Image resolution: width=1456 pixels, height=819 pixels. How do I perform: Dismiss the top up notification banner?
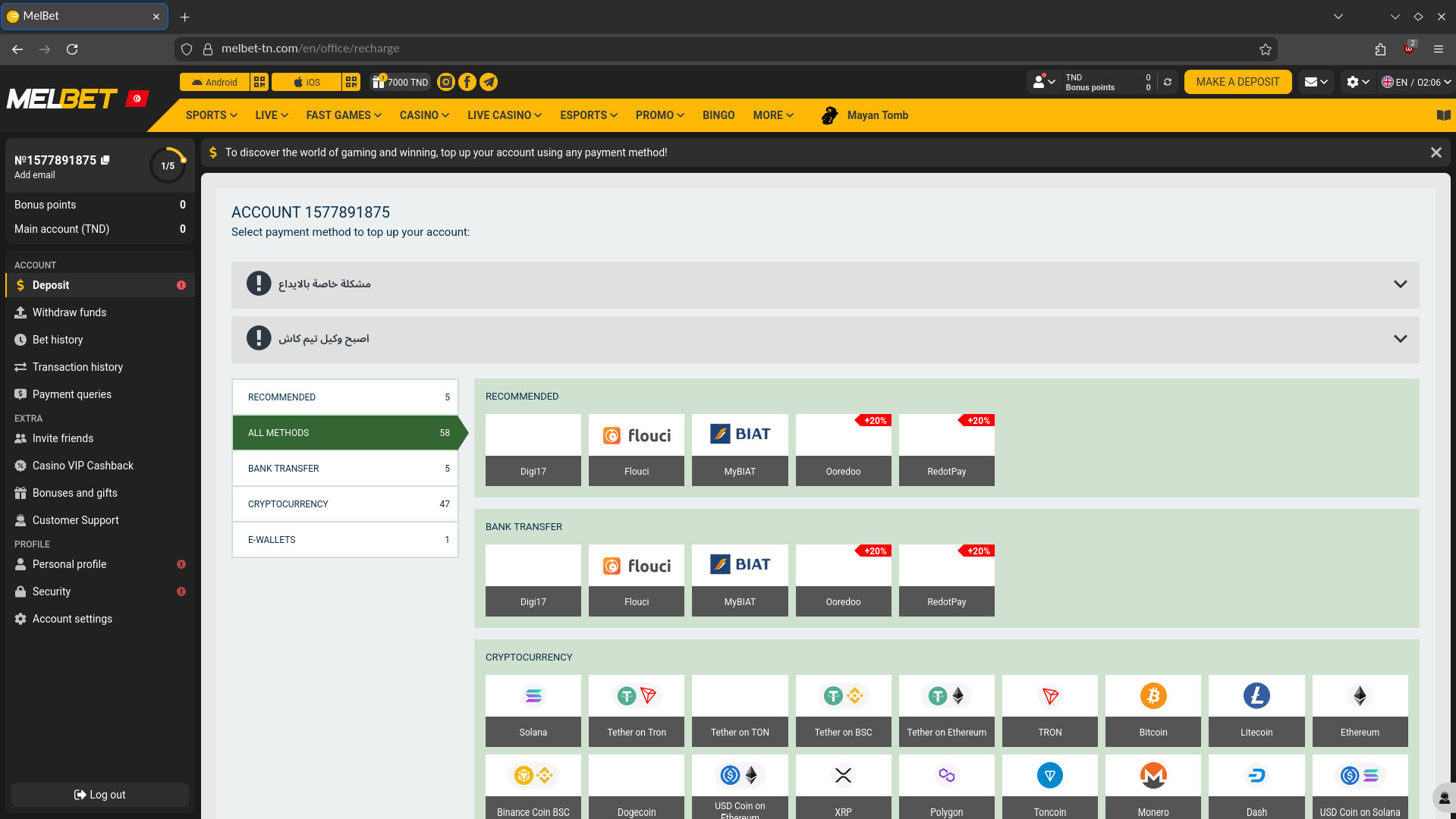(1436, 152)
